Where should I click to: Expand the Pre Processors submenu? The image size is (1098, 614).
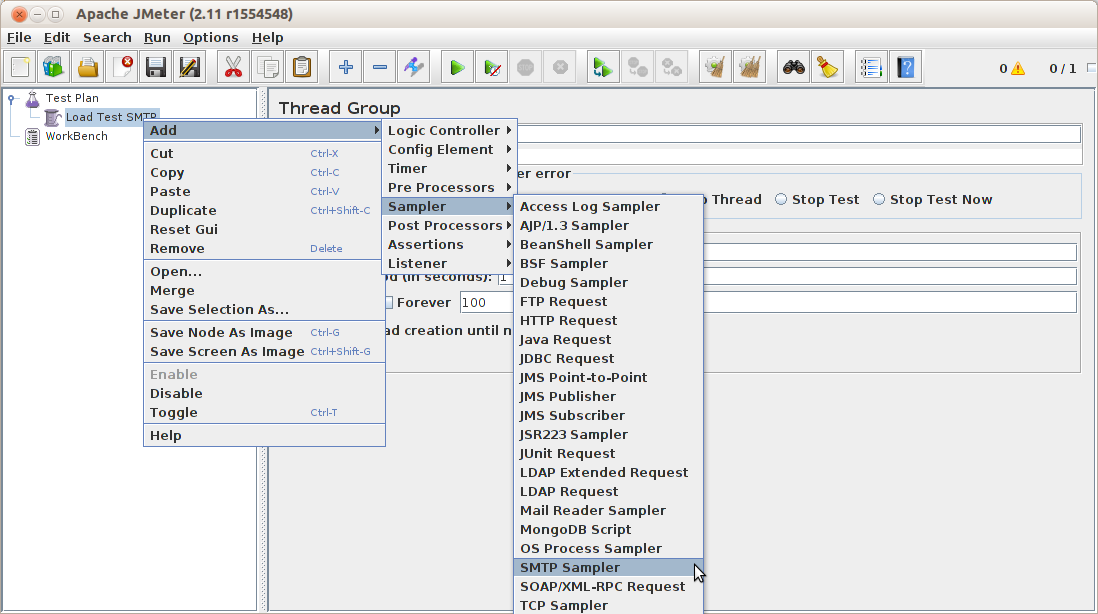tap(450, 187)
